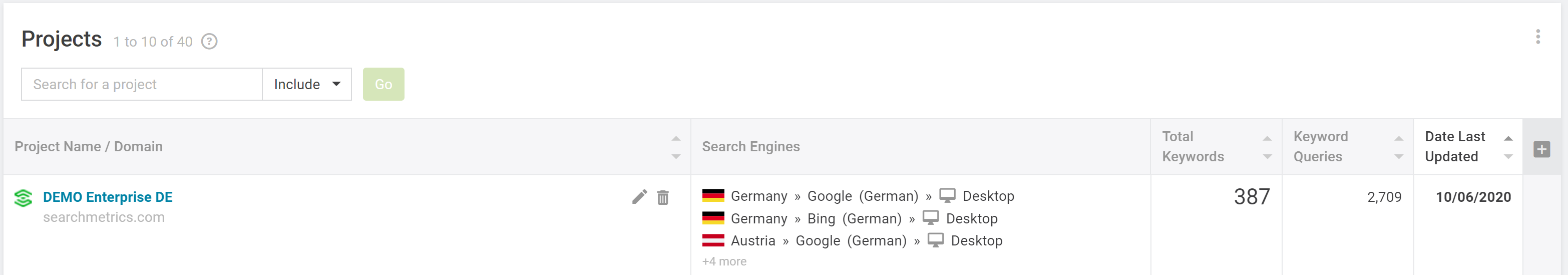Click the desktop monitor icon in Google German row
Screen dimensions: 1568x275
(x=947, y=195)
